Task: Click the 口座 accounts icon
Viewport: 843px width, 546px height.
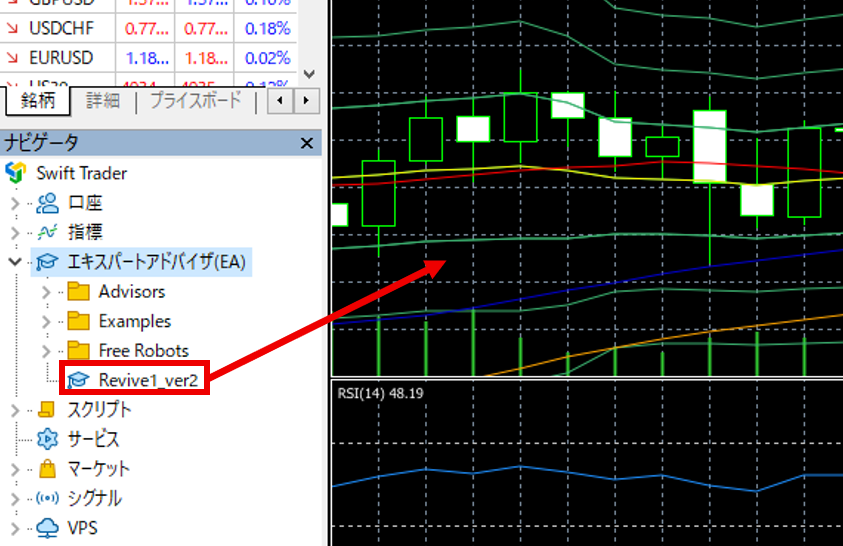Action: tap(47, 203)
